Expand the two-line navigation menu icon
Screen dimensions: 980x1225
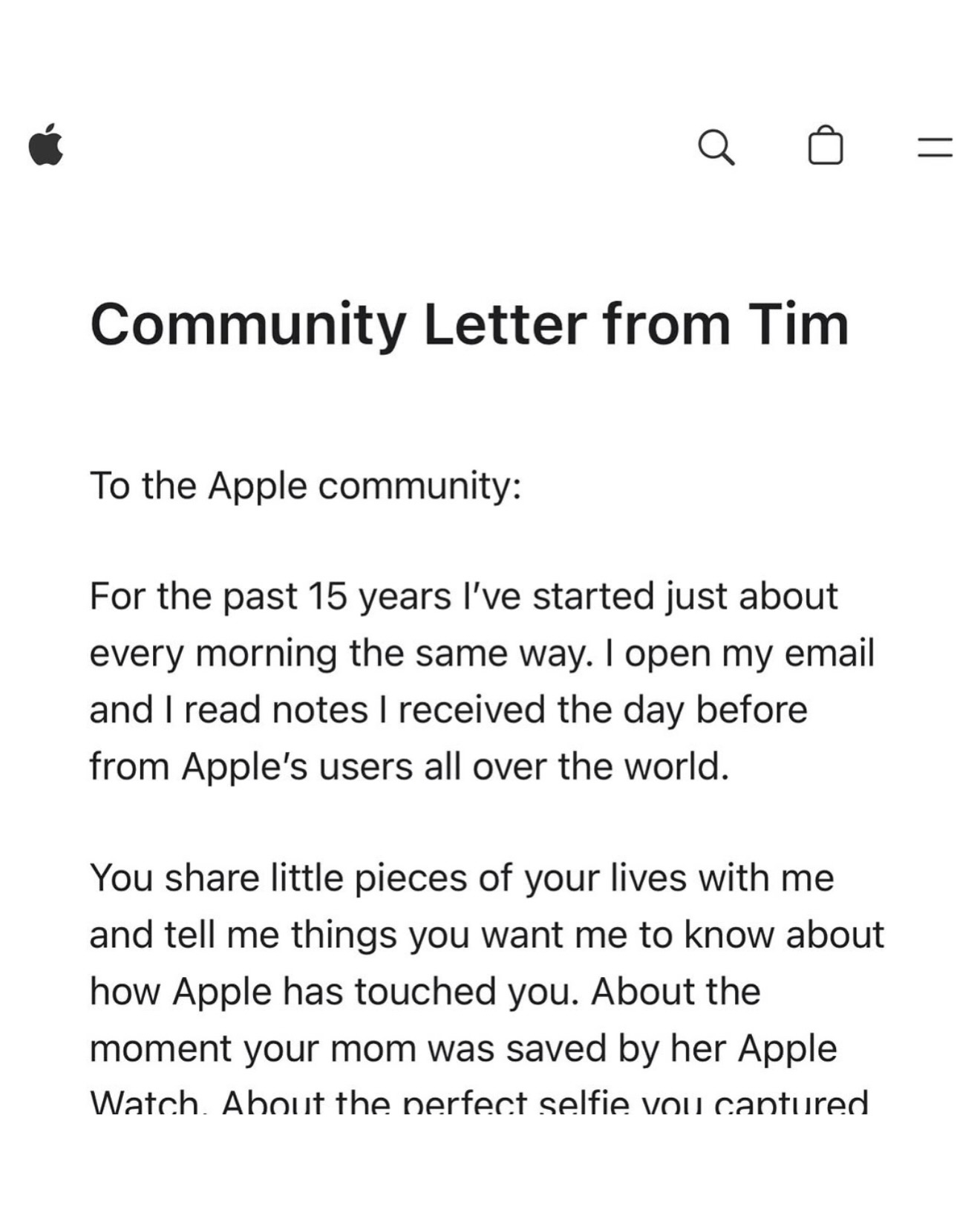[x=935, y=146]
